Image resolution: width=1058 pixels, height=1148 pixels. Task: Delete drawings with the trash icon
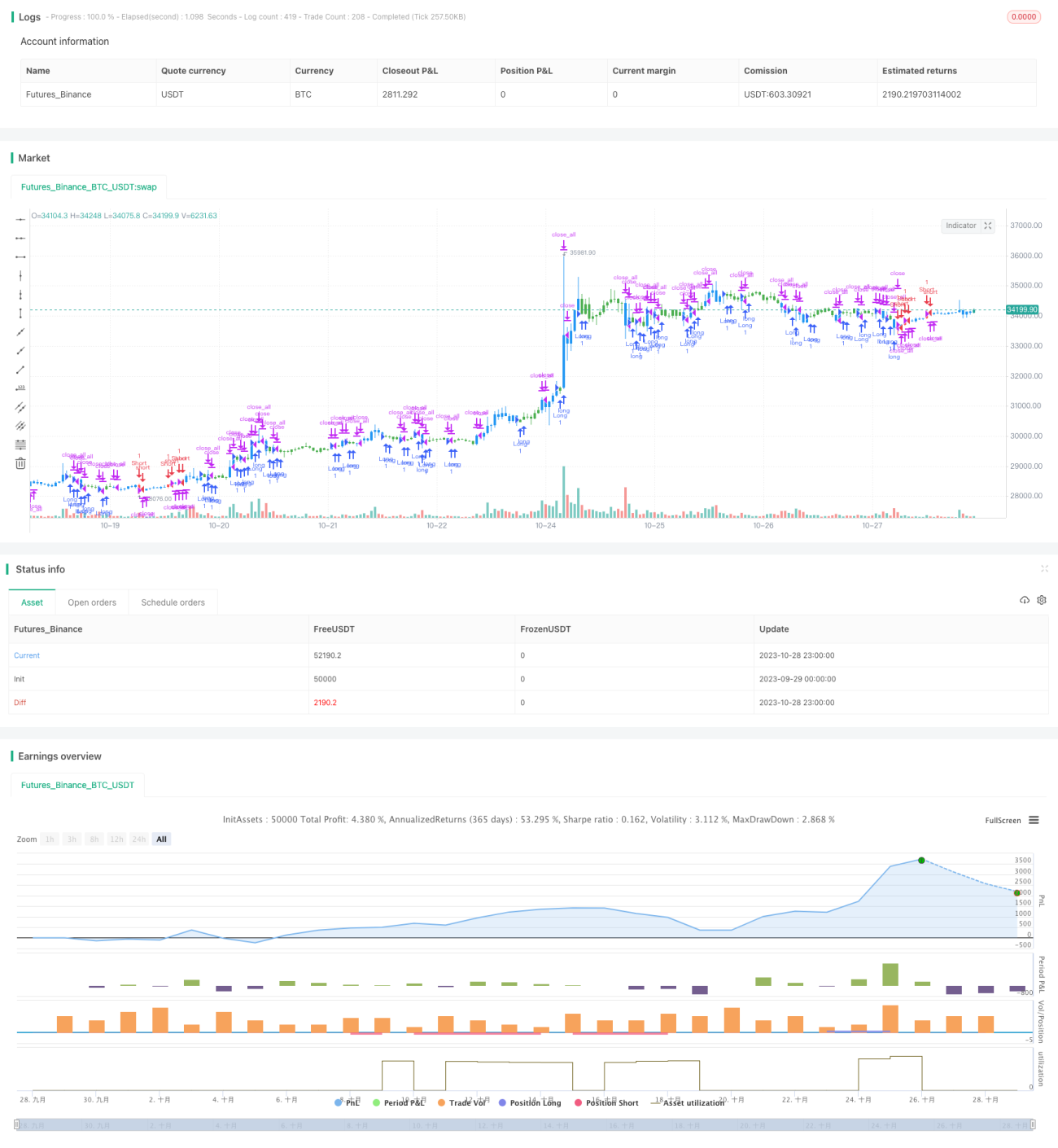pos(20,463)
